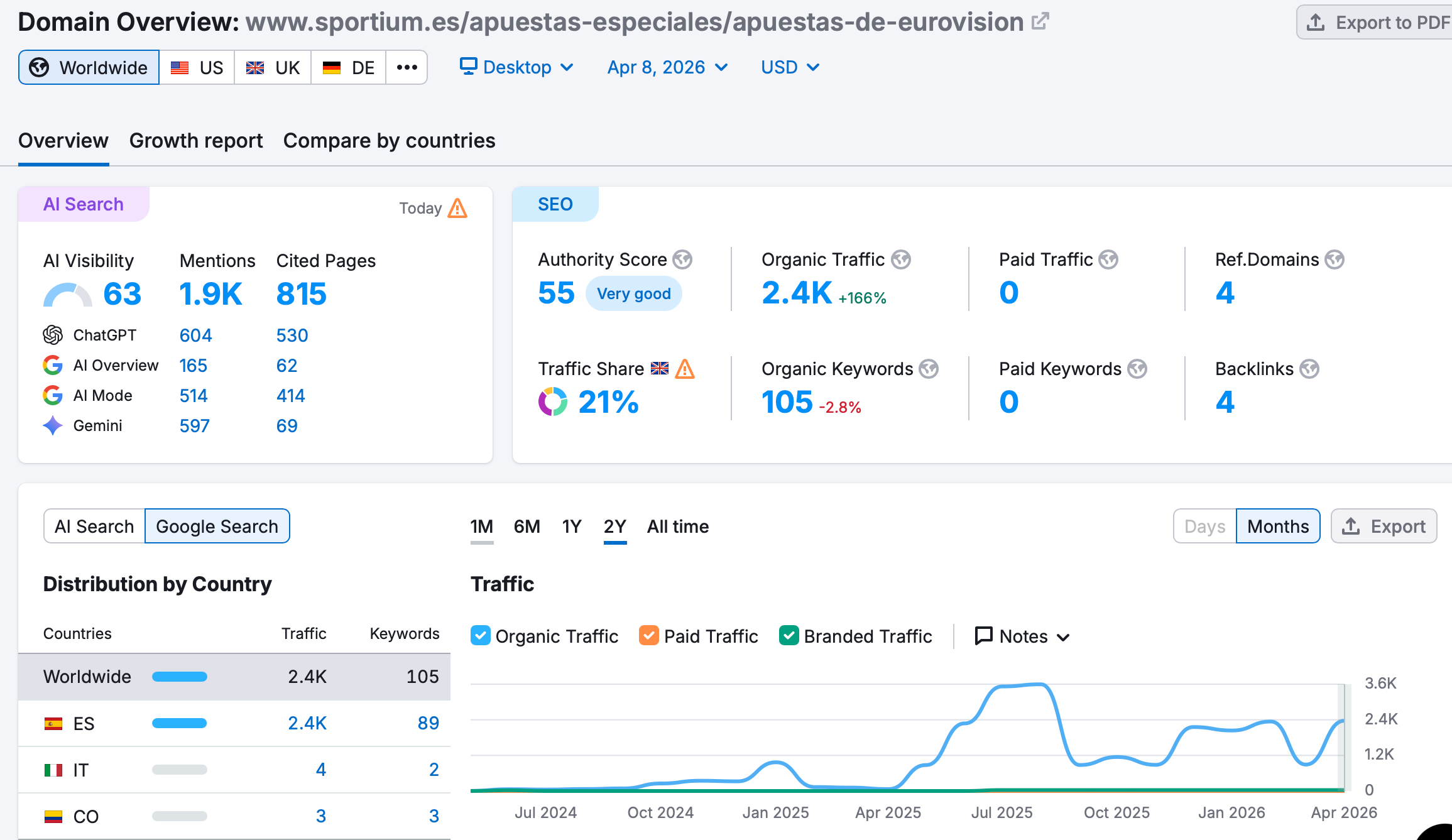This screenshot has height=840, width=1452.
Task: Open the USD currency dropdown
Action: (x=790, y=67)
